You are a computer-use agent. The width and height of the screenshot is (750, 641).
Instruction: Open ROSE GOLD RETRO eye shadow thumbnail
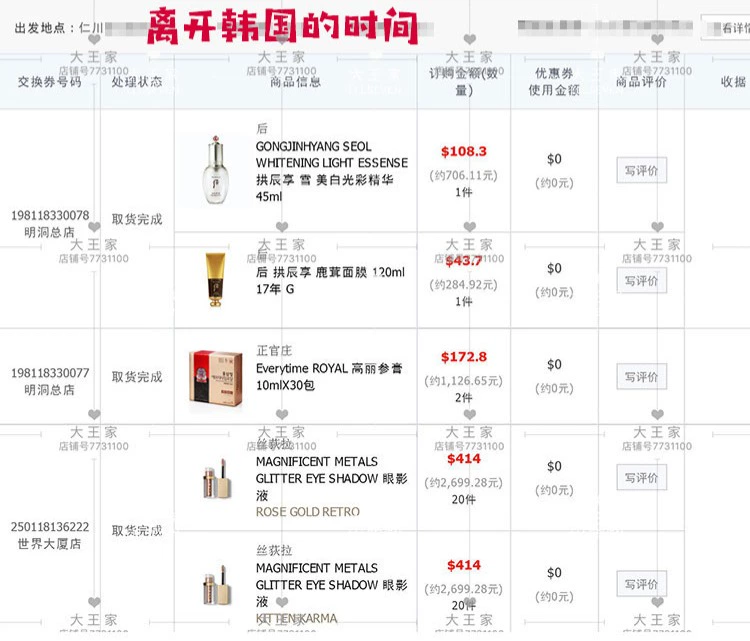[218, 479]
